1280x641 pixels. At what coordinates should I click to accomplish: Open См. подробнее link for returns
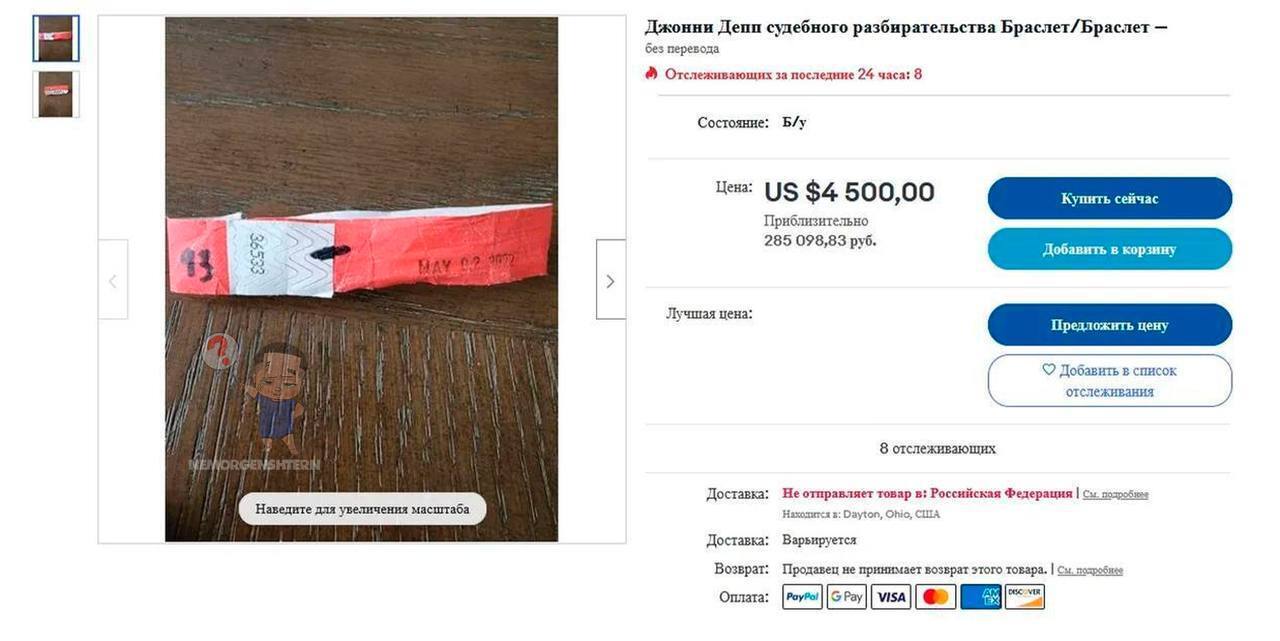pos(1090,570)
